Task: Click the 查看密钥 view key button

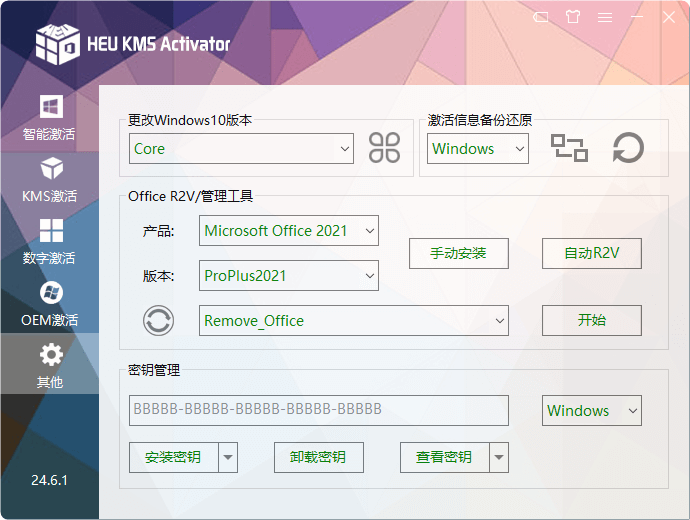Action: click(444, 458)
